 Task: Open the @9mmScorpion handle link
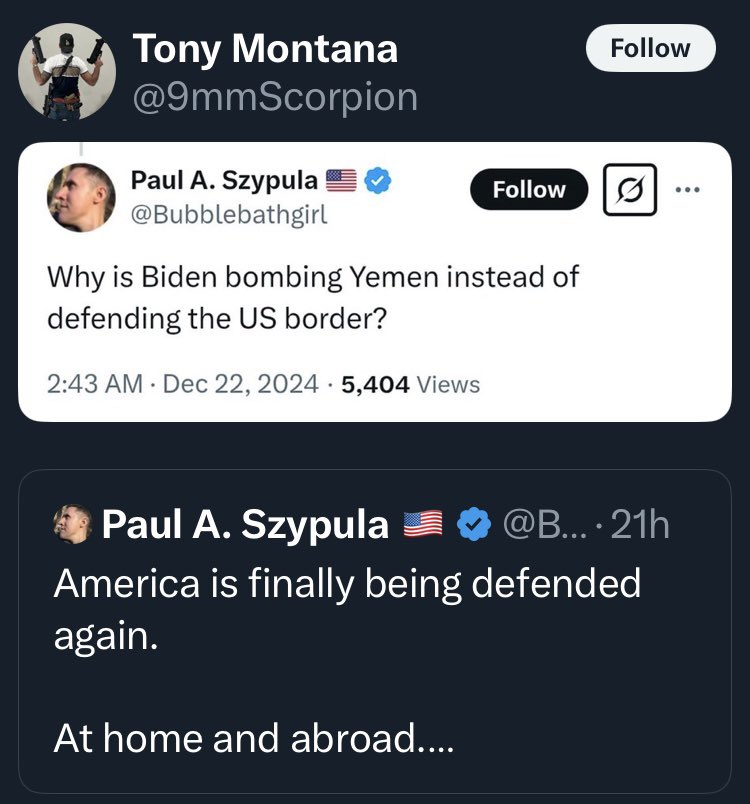(275, 96)
